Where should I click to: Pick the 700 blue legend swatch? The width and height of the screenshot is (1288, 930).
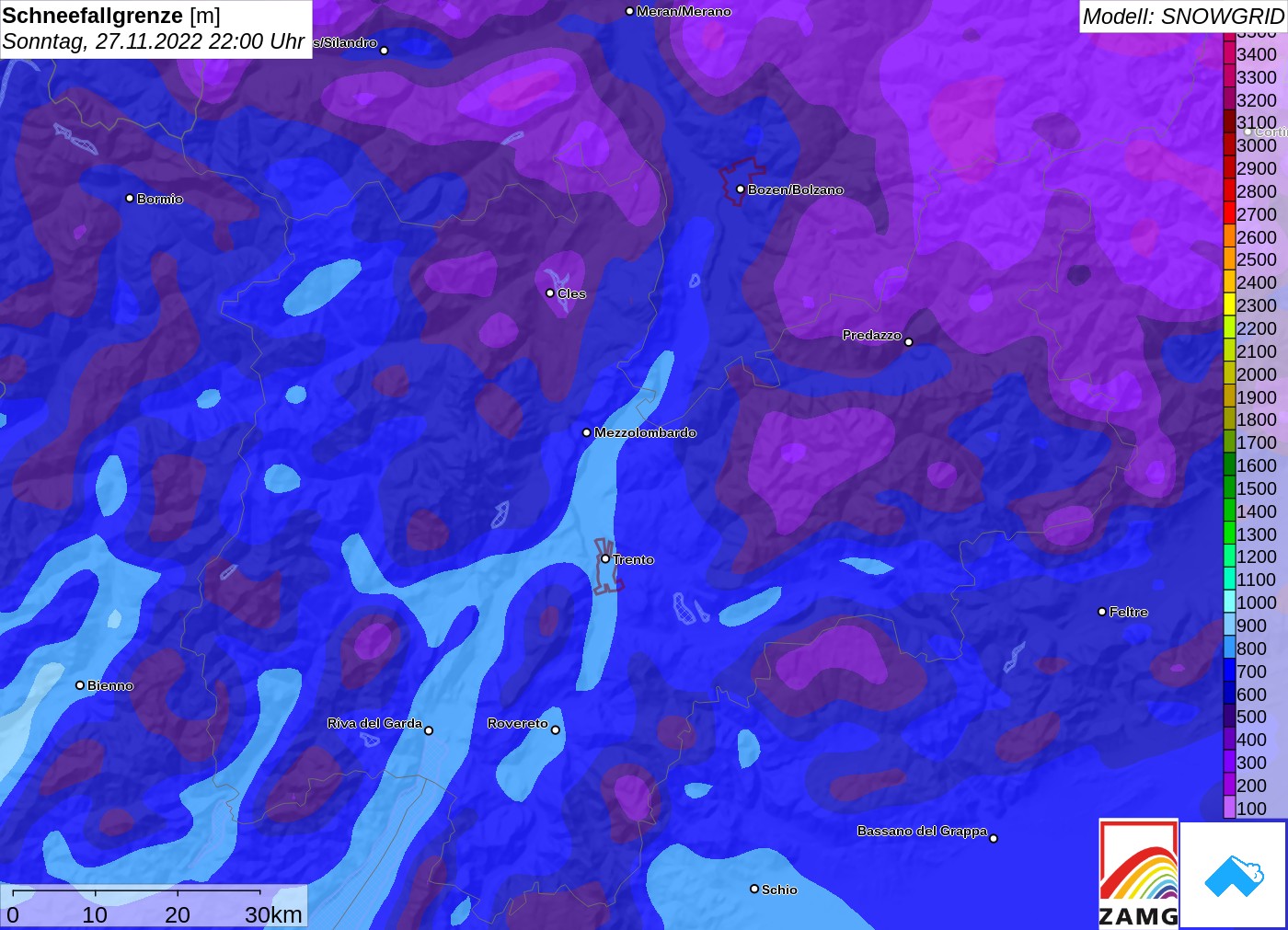tap(1229, 671)
